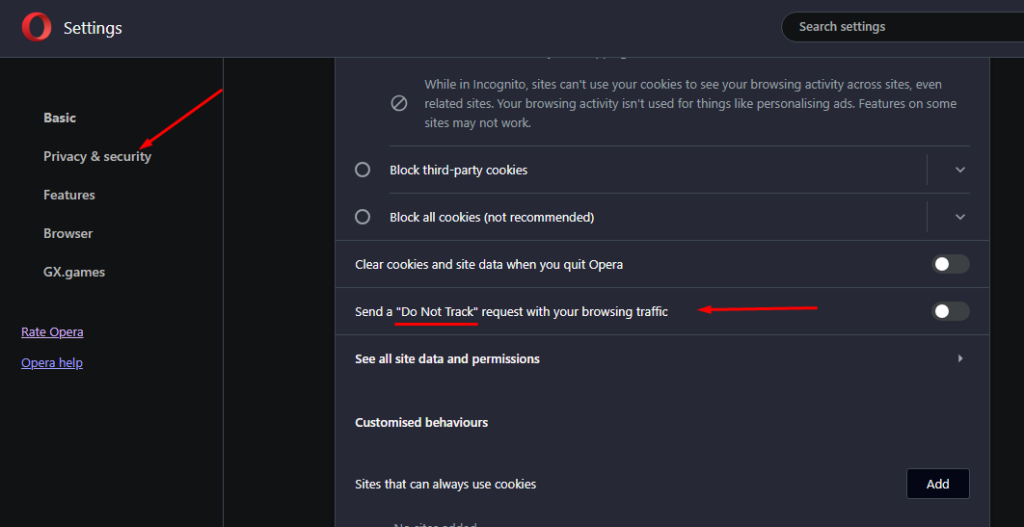Toggle Clear cookies when you quit Opera
The image size is (1024, 527).
[950, 264]
